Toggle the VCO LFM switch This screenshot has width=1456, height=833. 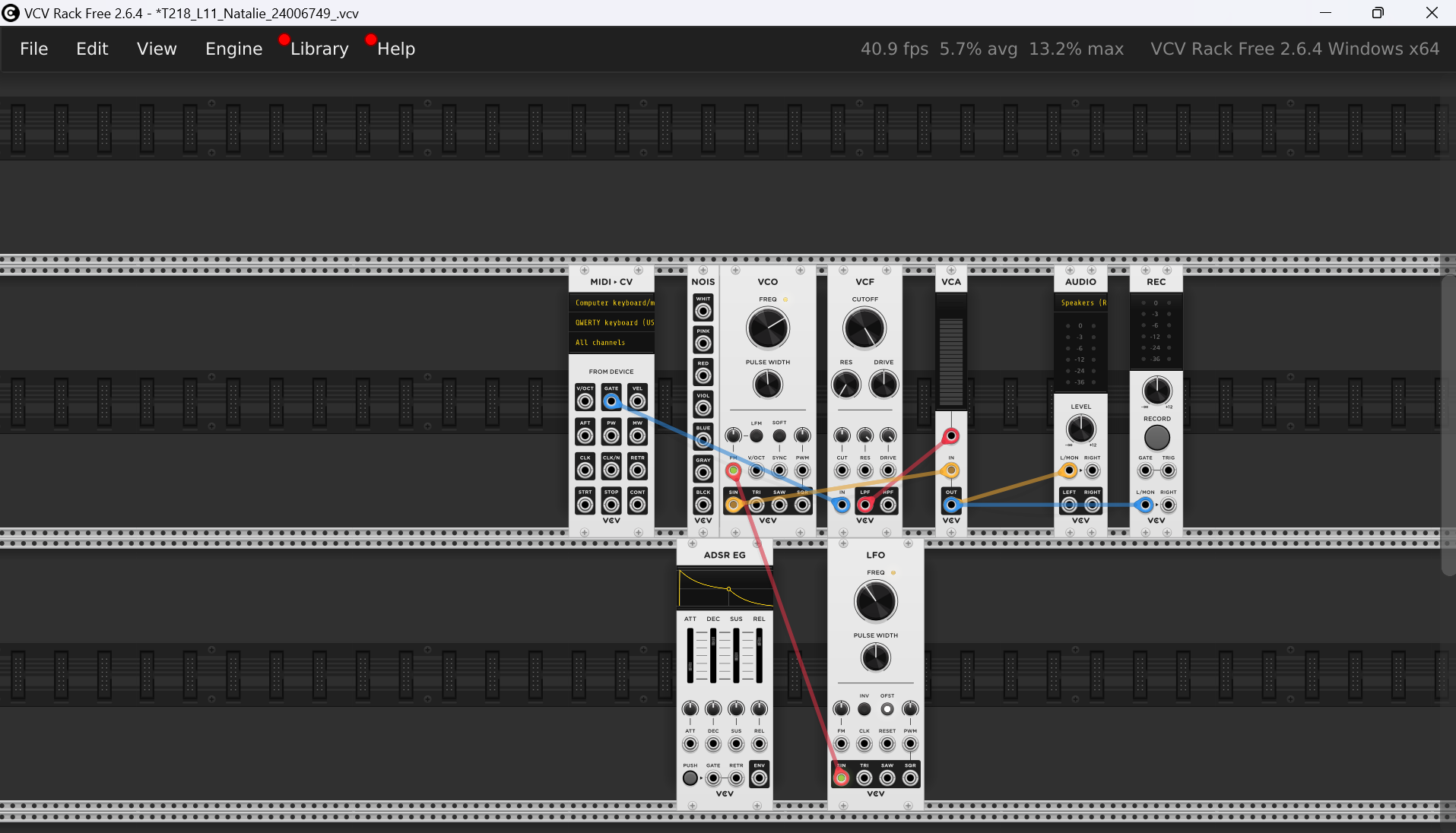[x=757, y=436]
